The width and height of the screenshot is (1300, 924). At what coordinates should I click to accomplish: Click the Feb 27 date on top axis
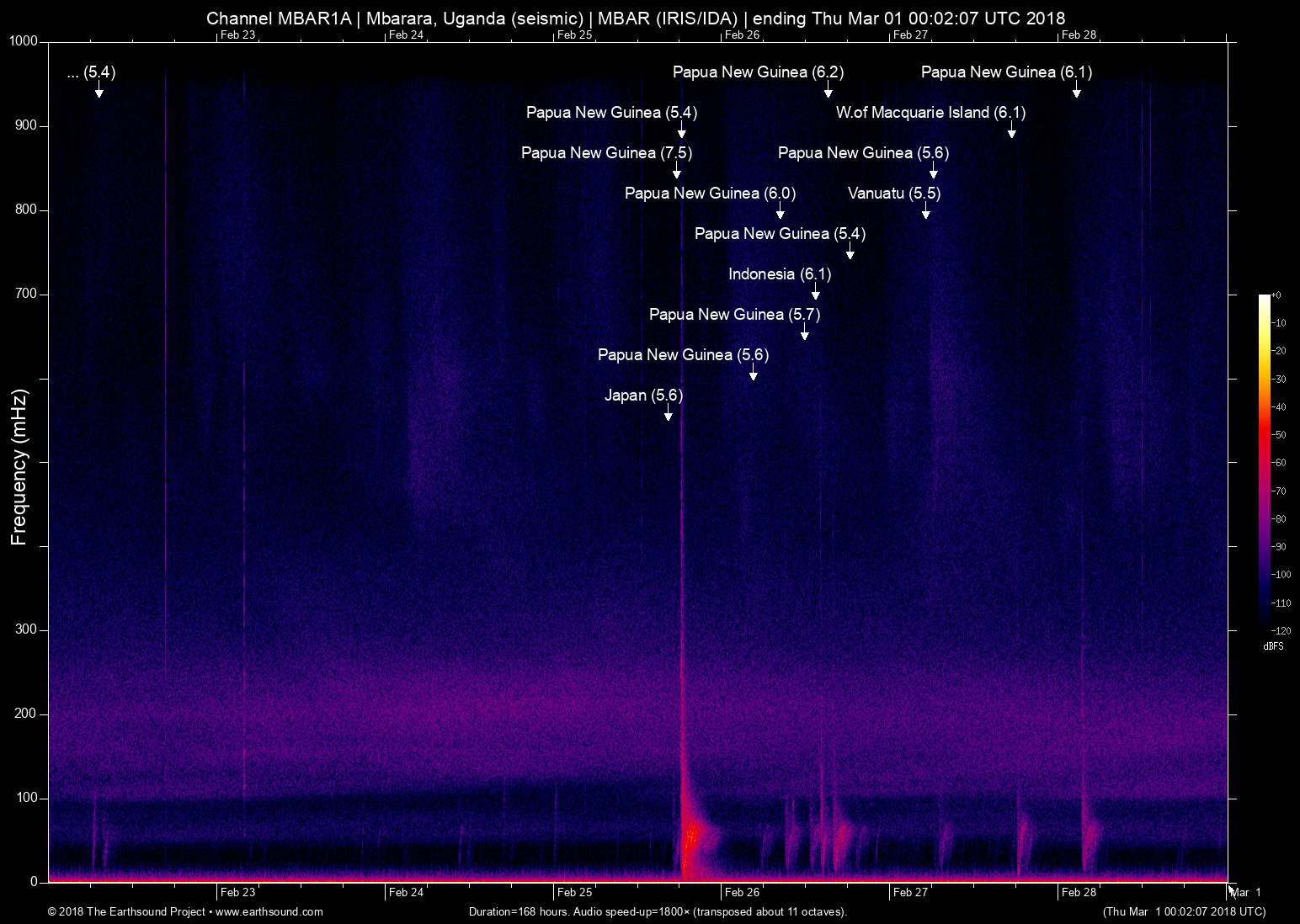point(910,35)
